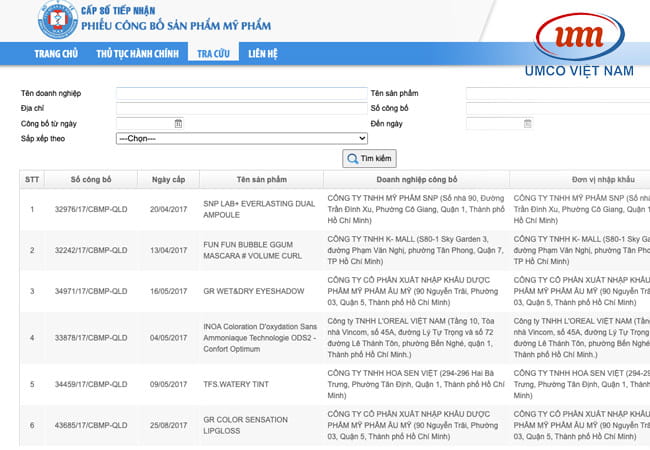Click the date 13/04/2017
The width and height of the screenshot is (650, 450).
click(168, 250)
